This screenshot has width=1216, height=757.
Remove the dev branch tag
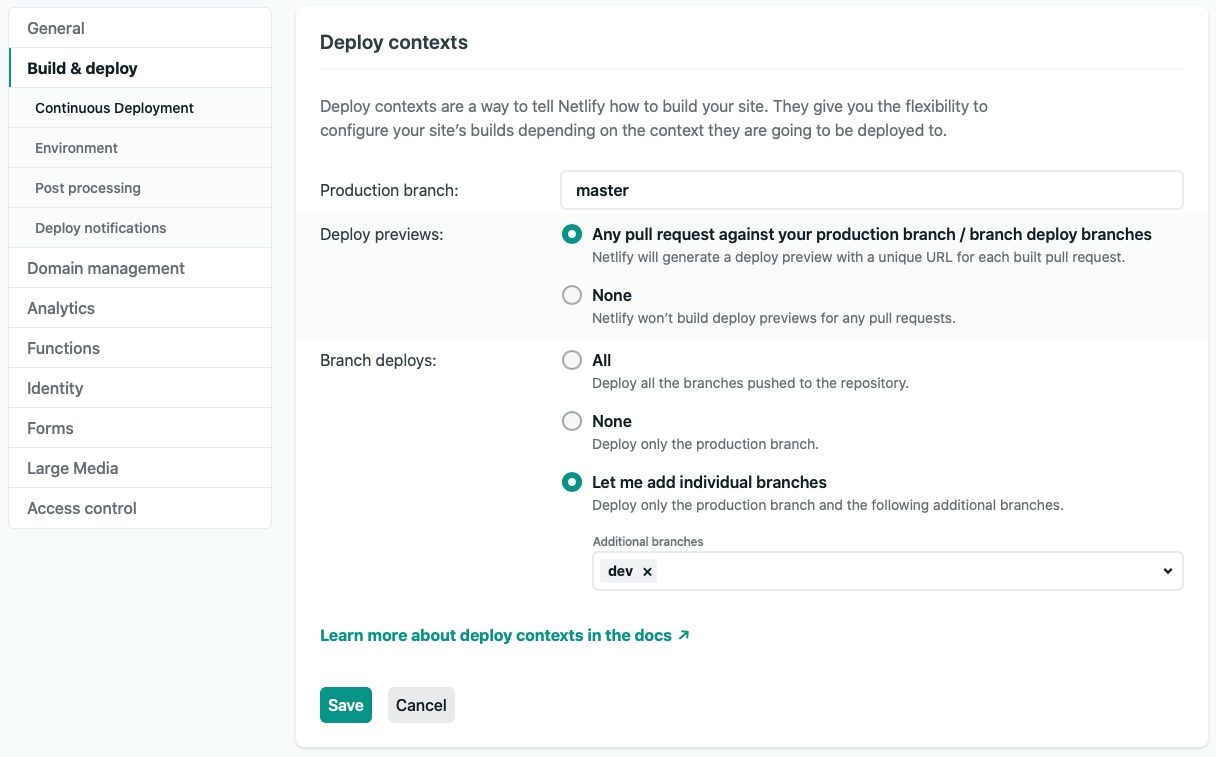point(647,572)
